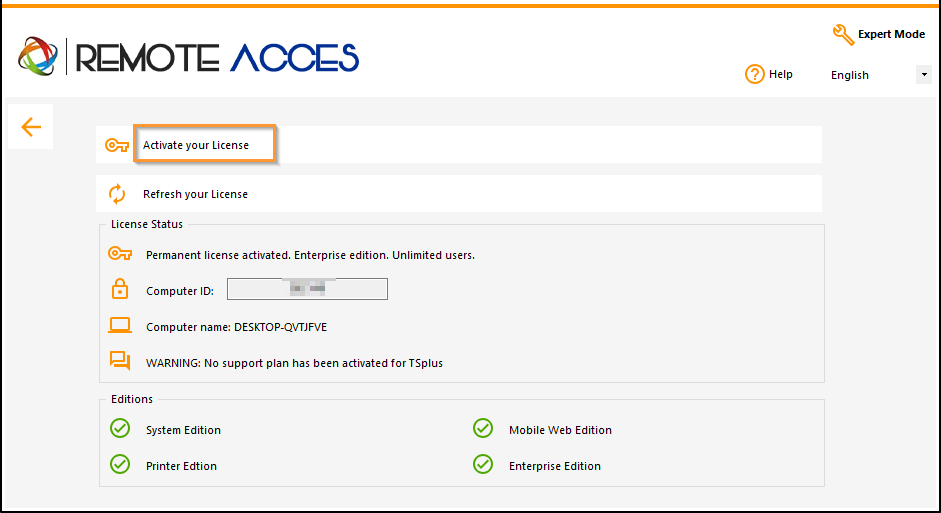This screenshot has height=513, width=941.
Task: Click the license status key icon
Action: 120,254
